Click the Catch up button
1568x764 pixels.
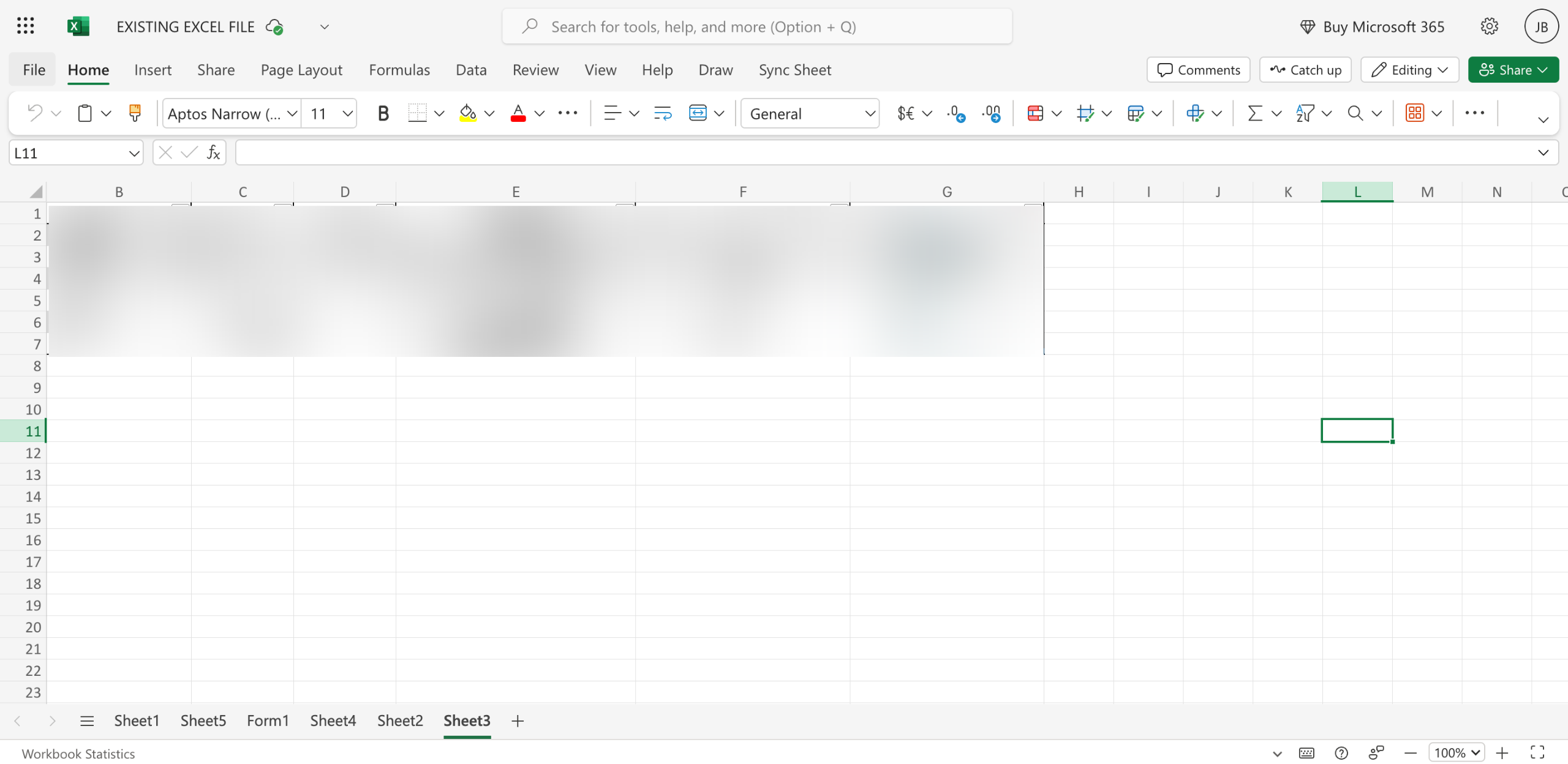point(1305,70)
